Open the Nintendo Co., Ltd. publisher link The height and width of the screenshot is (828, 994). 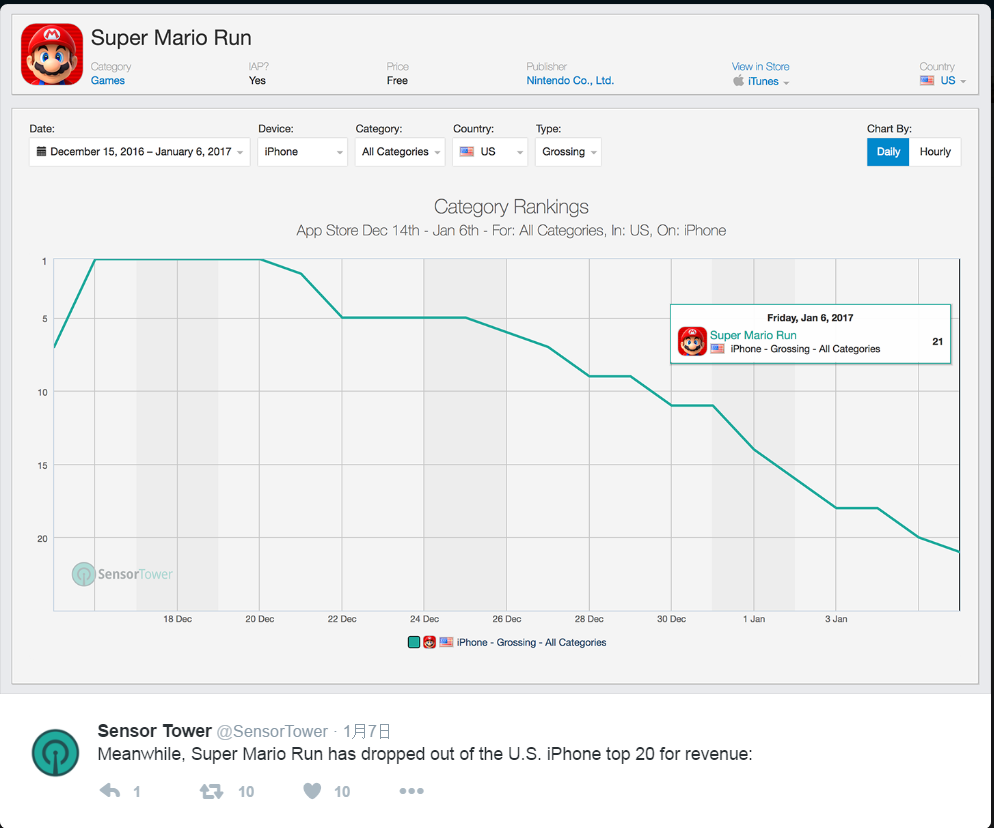pyautogui.click(x=570, y=81)
